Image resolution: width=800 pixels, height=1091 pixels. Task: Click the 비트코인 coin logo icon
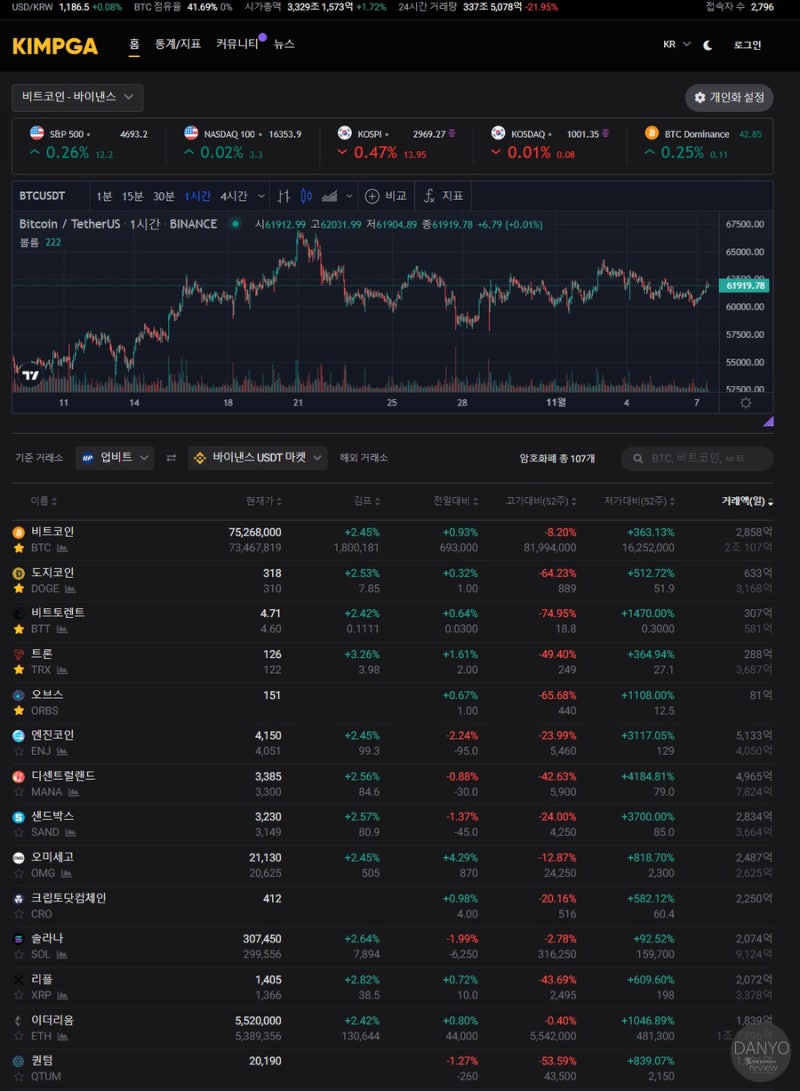click(19, 532)
